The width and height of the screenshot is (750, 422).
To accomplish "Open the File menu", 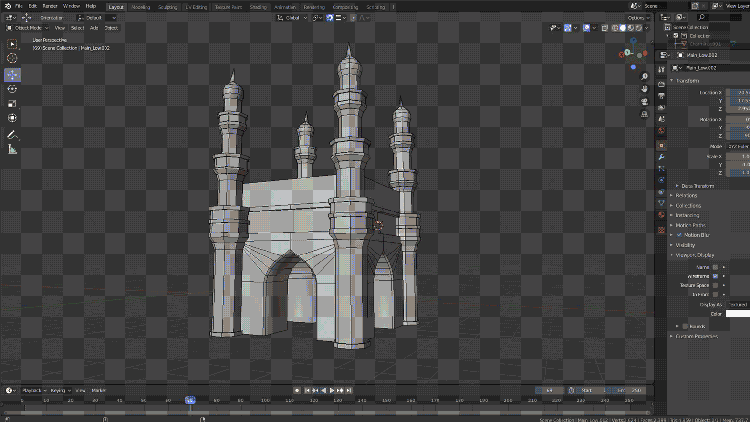I will pos(18,6).
